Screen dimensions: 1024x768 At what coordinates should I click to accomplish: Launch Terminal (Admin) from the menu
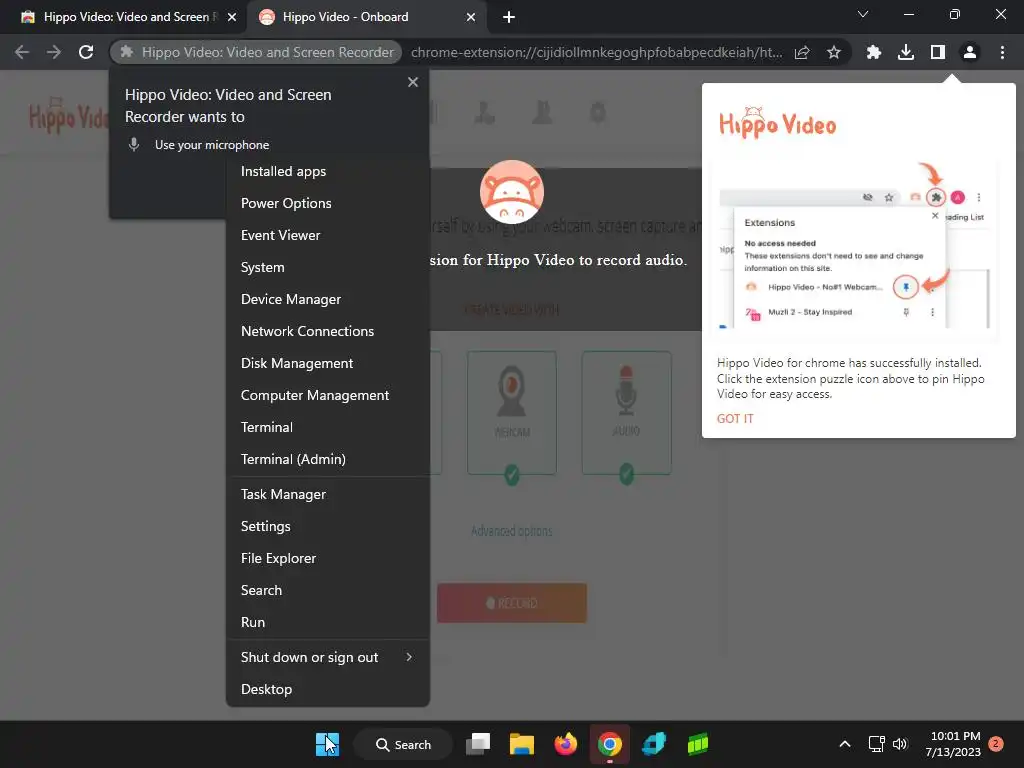click(327, 459)
